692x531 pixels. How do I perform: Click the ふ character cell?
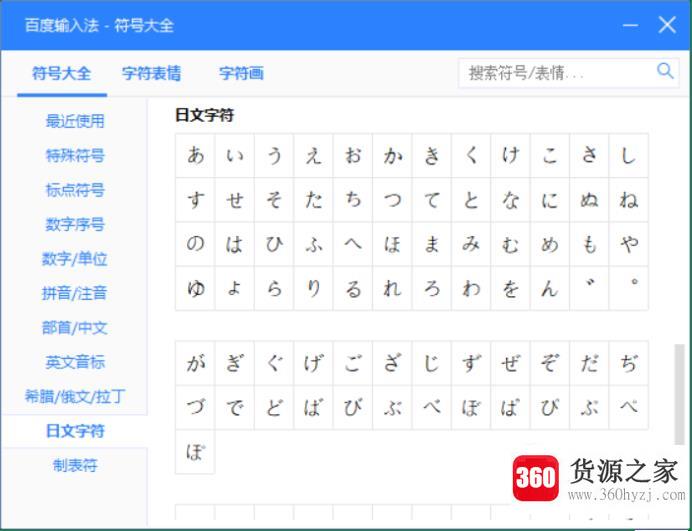click(314, 244)
